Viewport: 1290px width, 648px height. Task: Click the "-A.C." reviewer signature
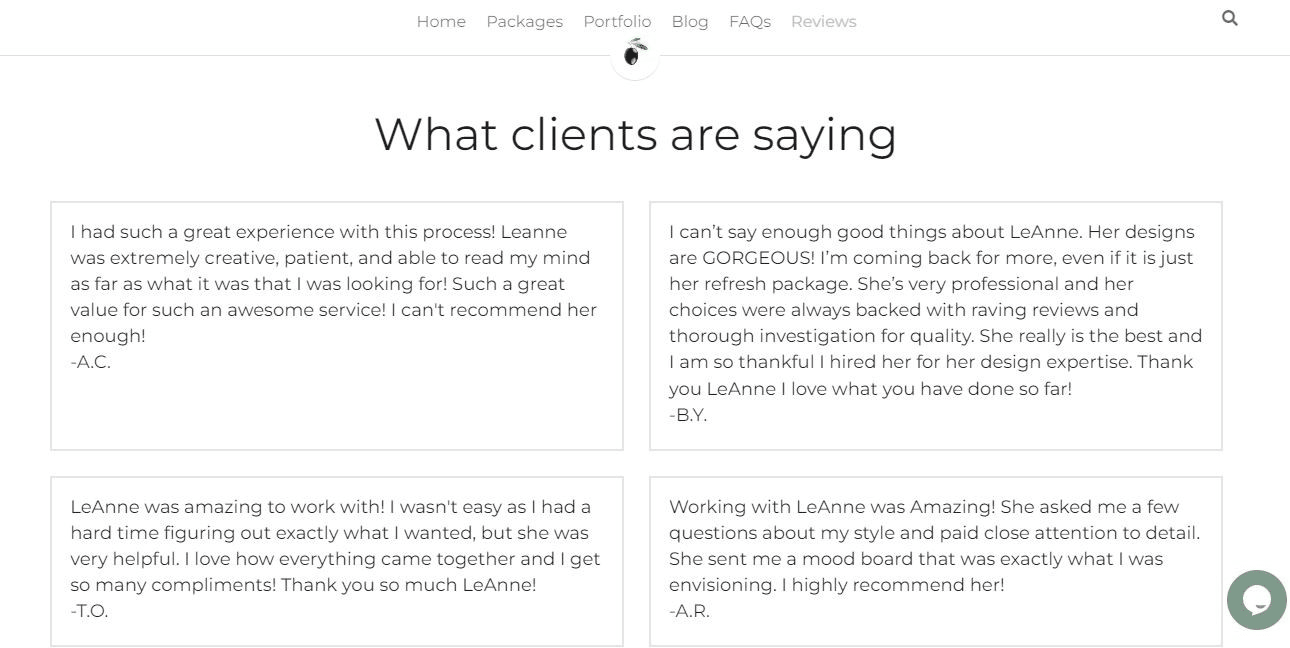(91, 362)
